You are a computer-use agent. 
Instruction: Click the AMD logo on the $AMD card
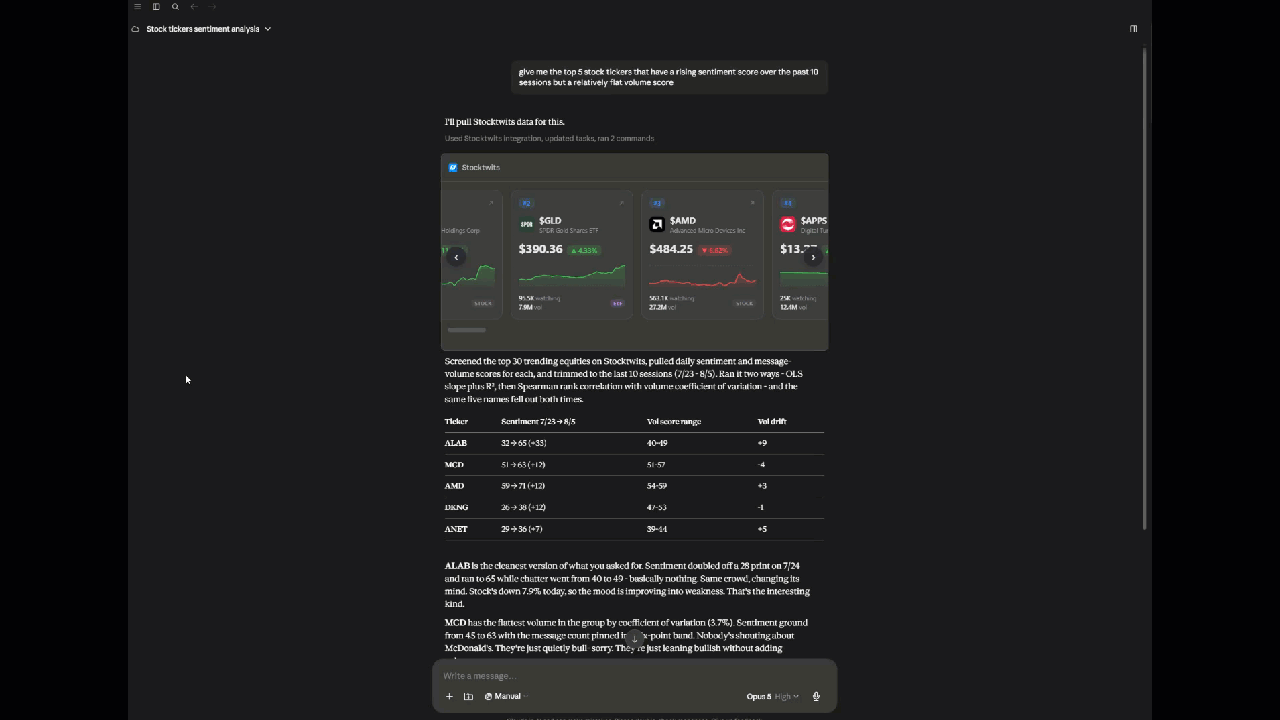[x=657, y=224]
